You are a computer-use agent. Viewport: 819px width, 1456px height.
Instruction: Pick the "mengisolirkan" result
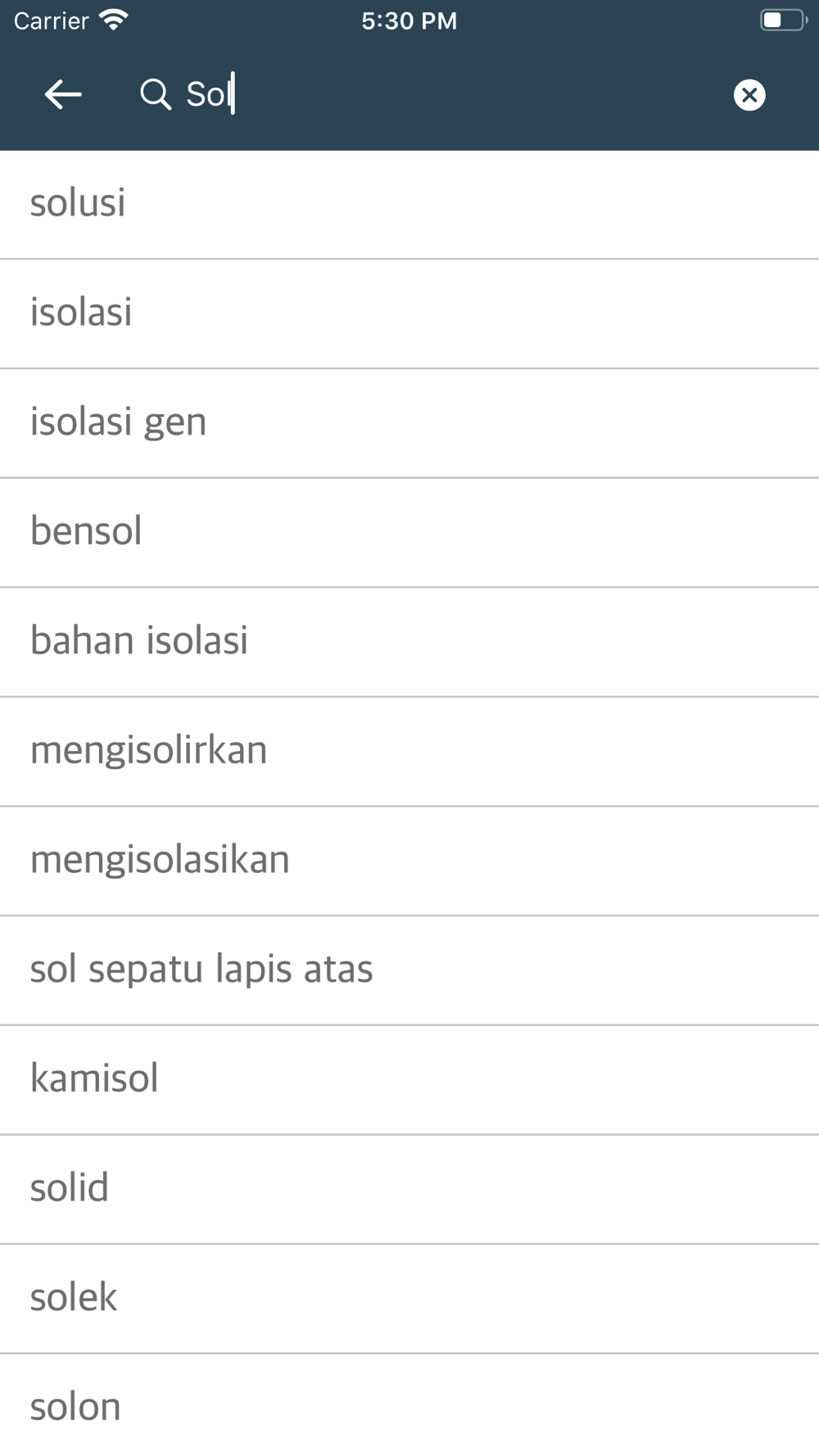point(409,752)
